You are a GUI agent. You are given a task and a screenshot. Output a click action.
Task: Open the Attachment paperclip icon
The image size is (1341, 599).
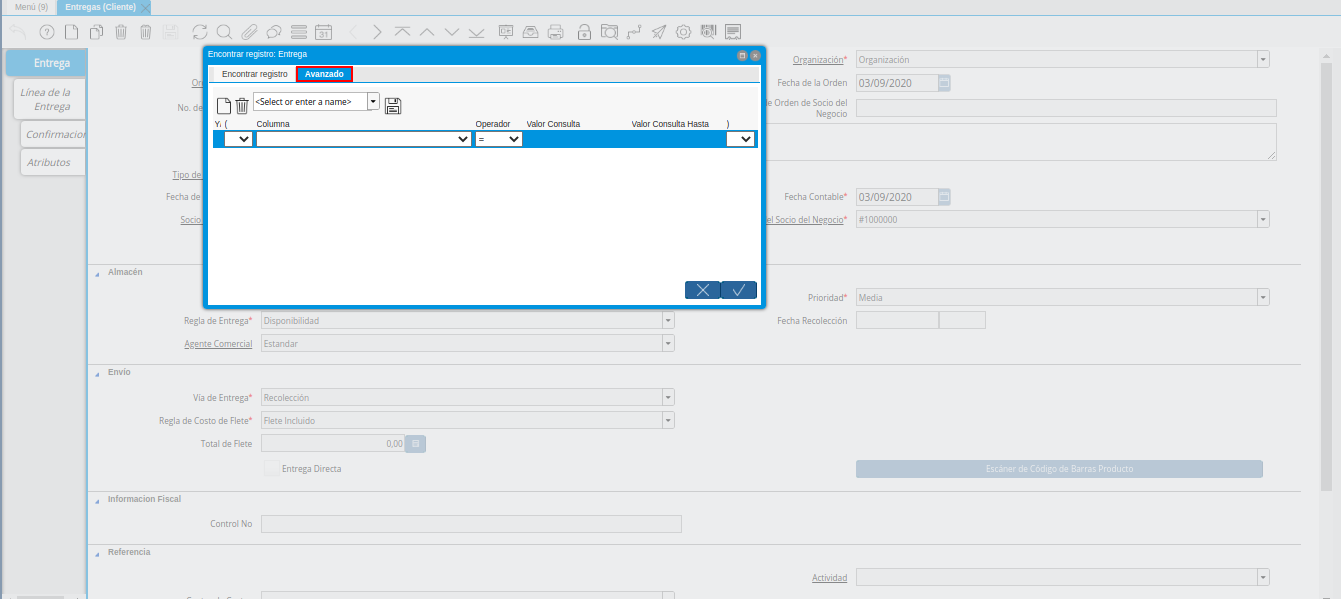tap(249, 32)
